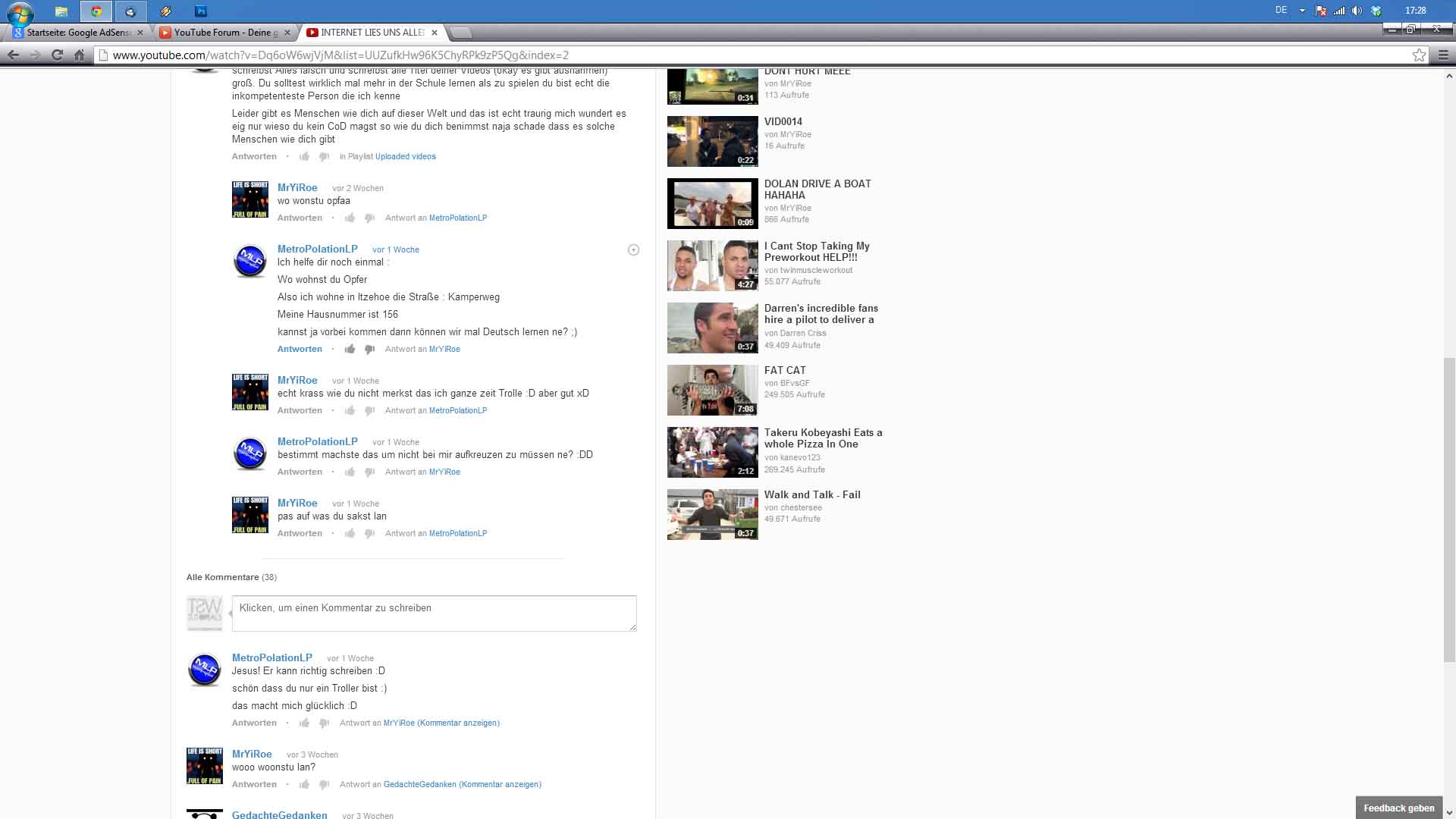Thumbs up the "wo wonstu opfaa" comment
This screenshot has width=1456, height=819.
pyautogui.click(x=350, y=218)
